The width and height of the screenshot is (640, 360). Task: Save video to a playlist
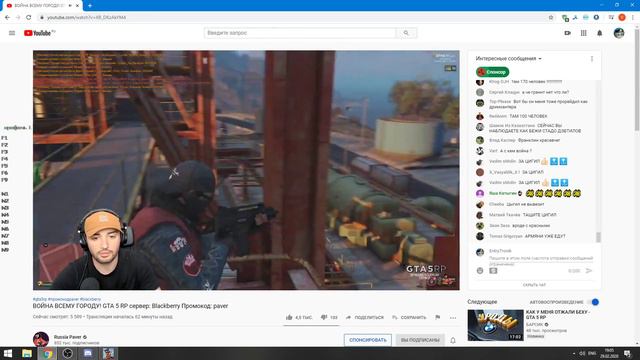pos(409,317)
